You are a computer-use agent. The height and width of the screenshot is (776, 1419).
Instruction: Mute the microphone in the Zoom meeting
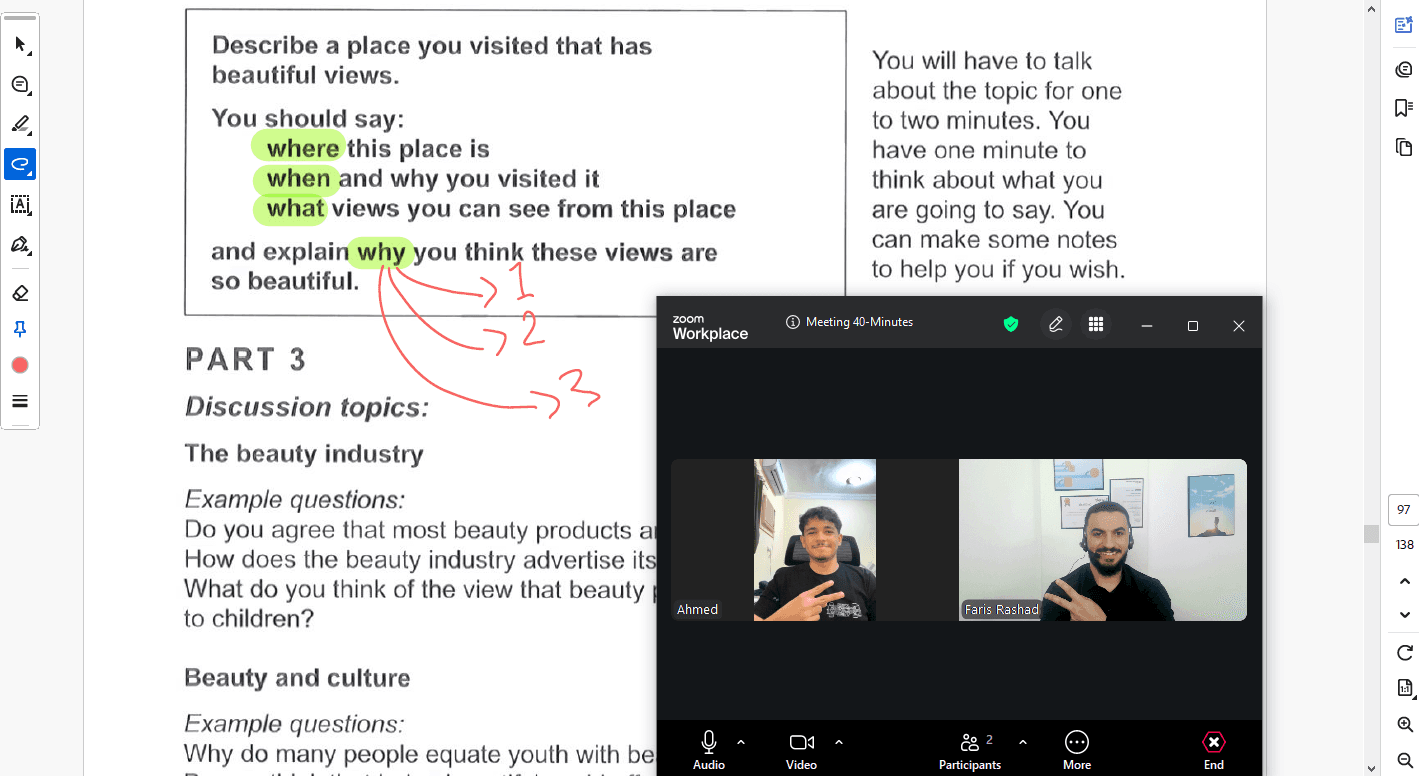coord(708,741)
